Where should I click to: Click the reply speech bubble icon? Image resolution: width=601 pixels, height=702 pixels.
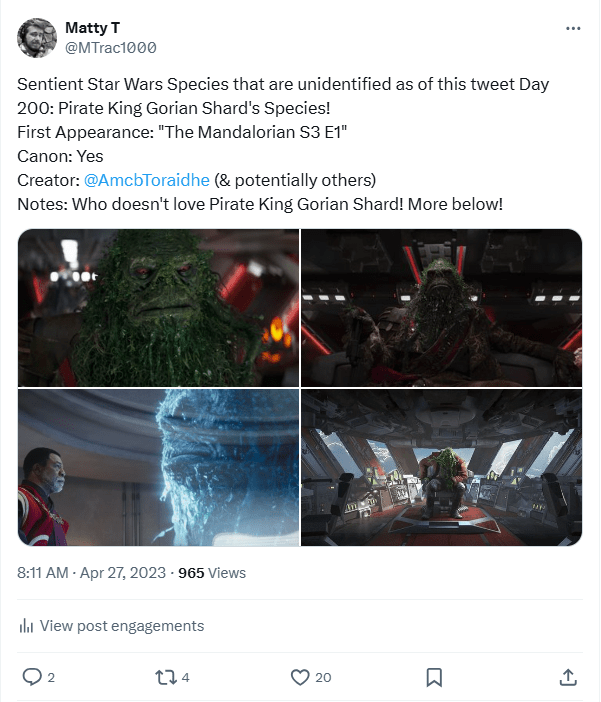click(32, 677)
